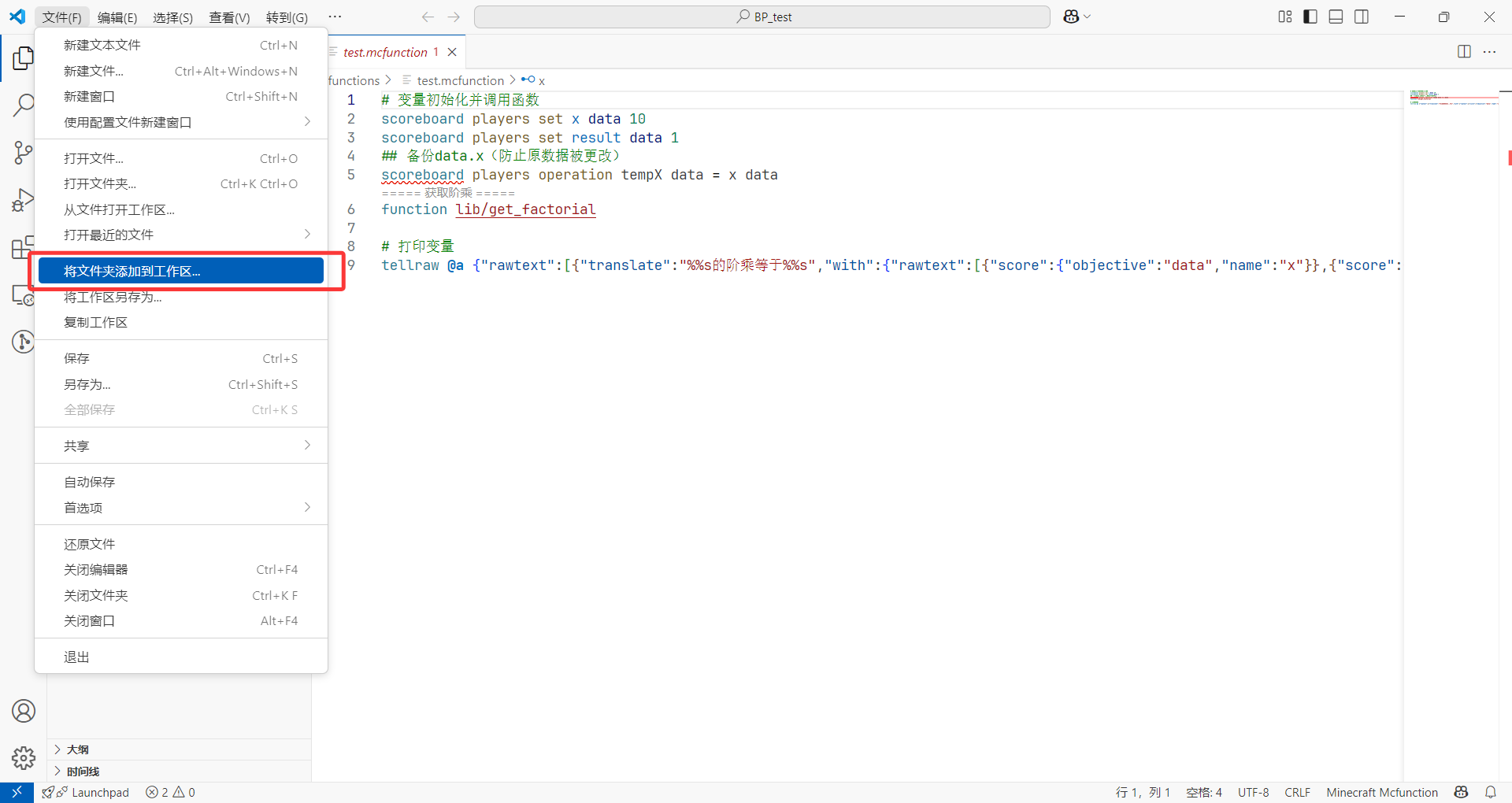Expand the 打开最近的文件 submenu
This screenshot has width=1512, height=803.
tap(181, 235)
